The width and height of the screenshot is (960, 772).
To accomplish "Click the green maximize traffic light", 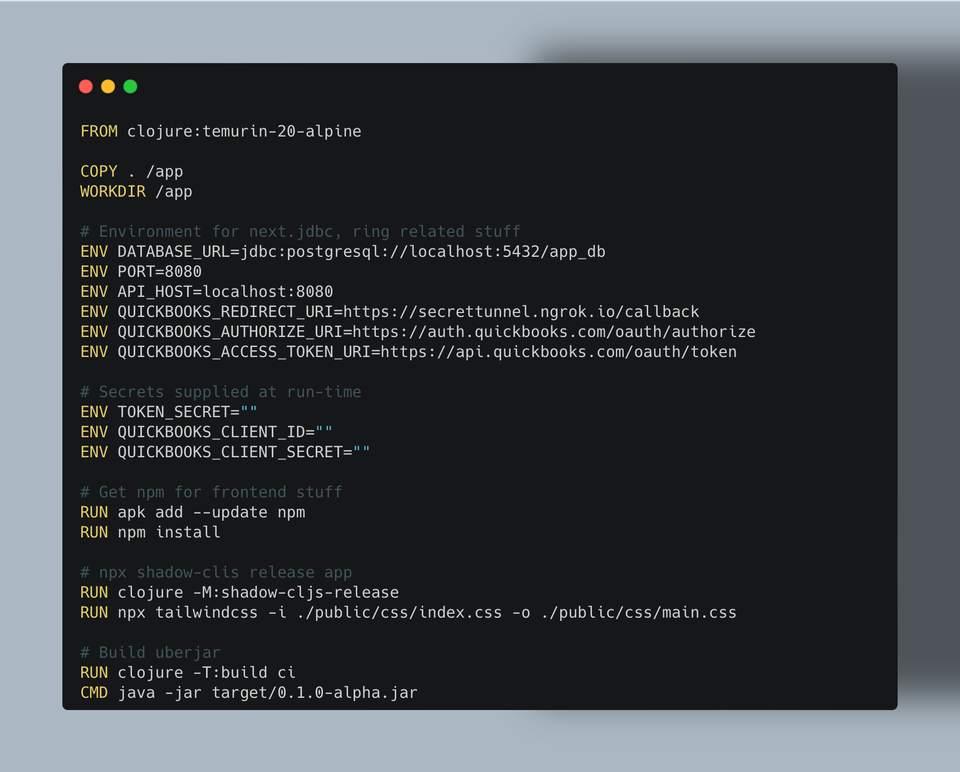I will [130, 86].
